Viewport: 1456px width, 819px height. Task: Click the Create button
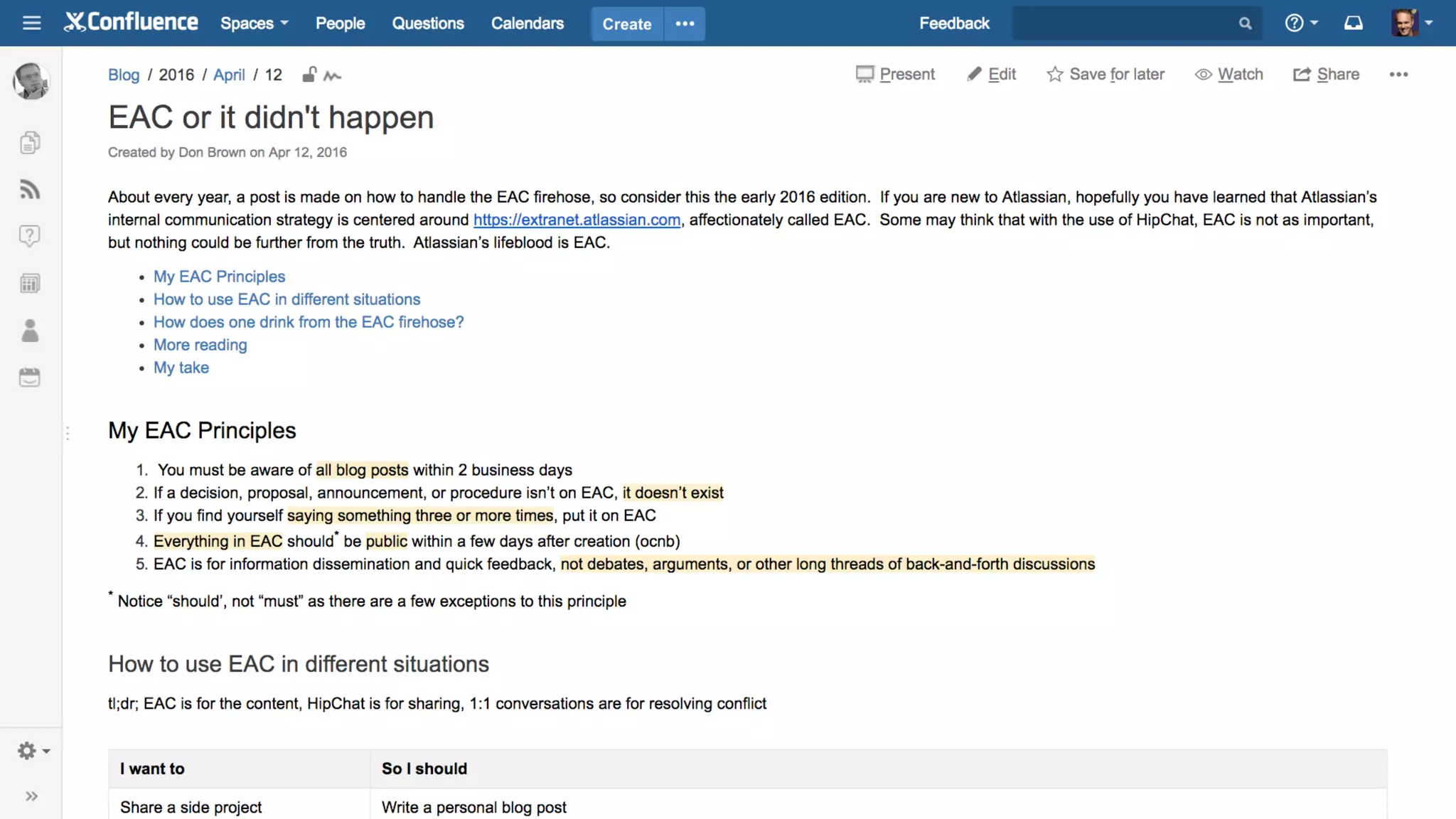tap(626, 23)
